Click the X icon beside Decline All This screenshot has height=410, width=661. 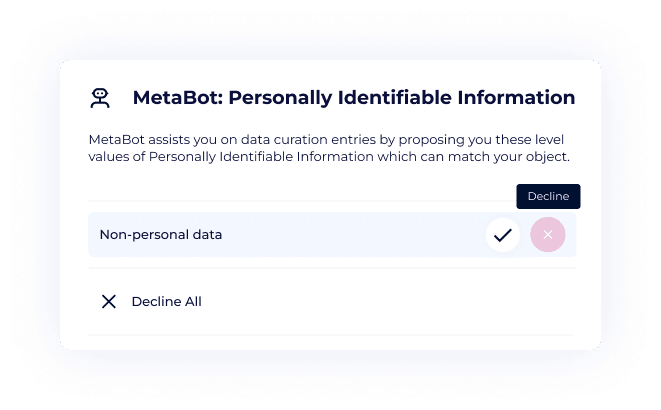tap(109, 301)
